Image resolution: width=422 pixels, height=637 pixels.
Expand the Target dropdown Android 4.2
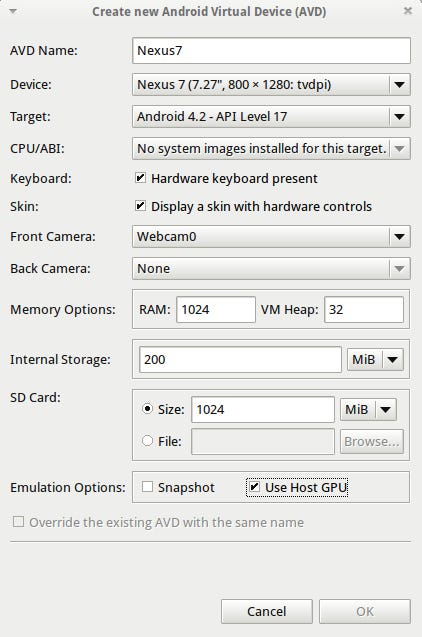pyautogui.click(x=271, y=117)
